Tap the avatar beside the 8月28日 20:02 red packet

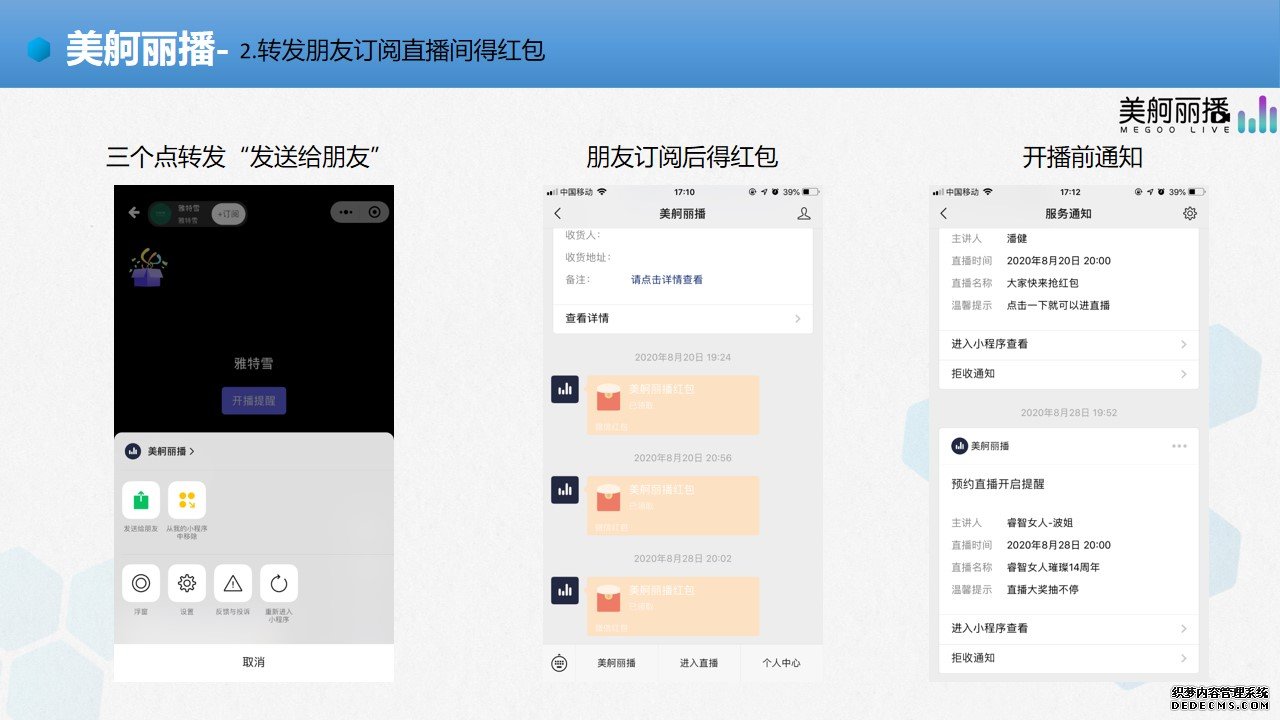[x=565, y=590]
